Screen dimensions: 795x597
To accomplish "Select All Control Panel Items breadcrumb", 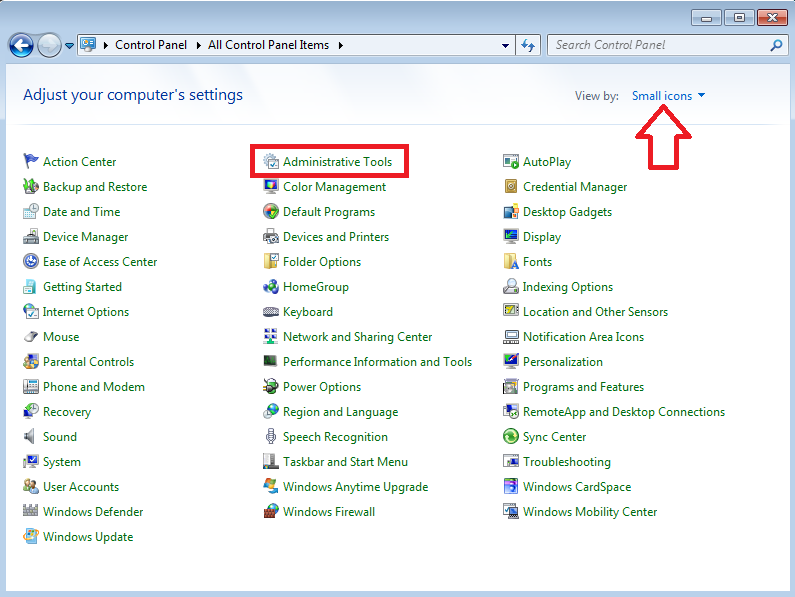I will point(268,45).
